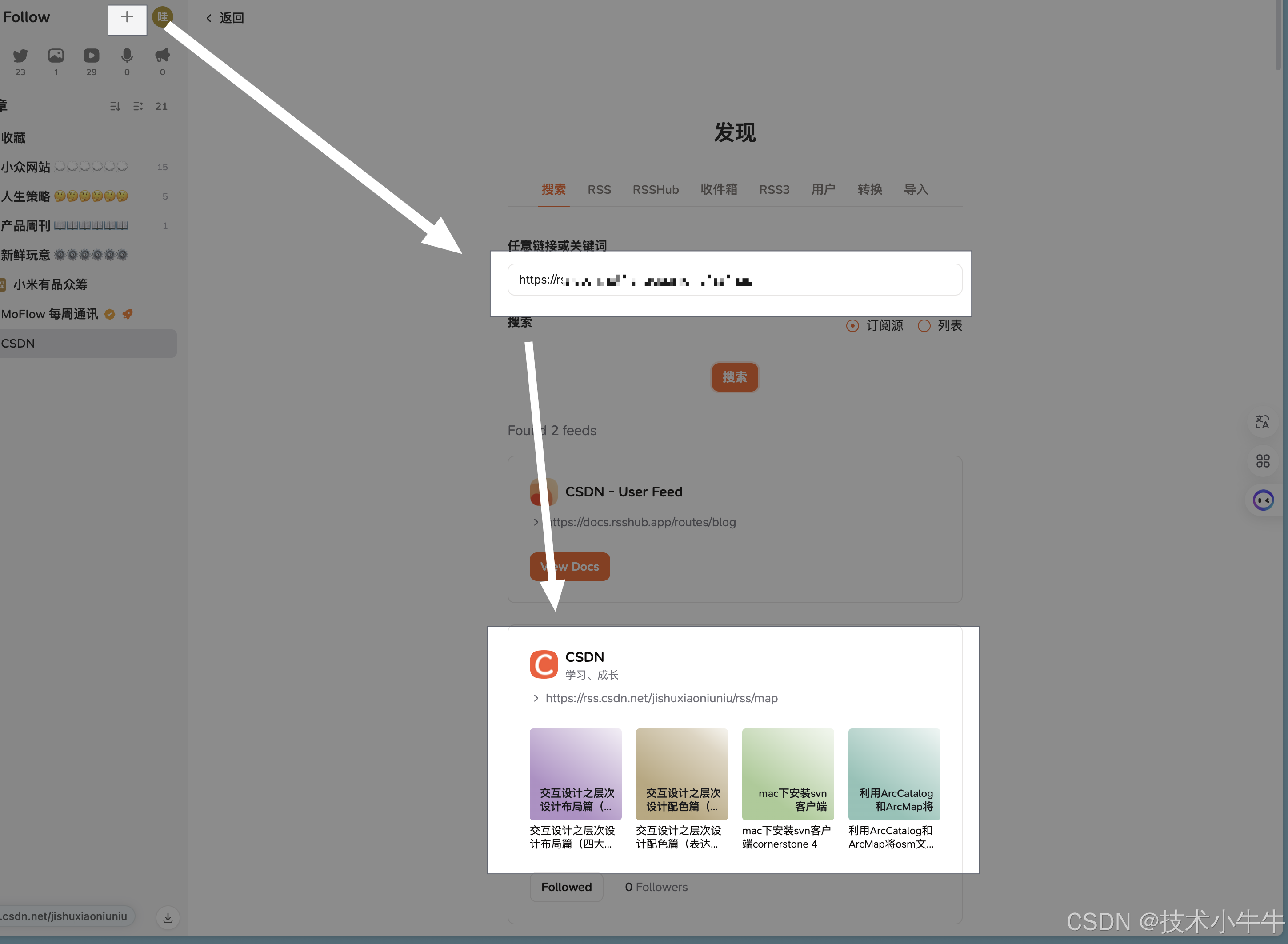Select the 列表 radio option

(924, 326)
